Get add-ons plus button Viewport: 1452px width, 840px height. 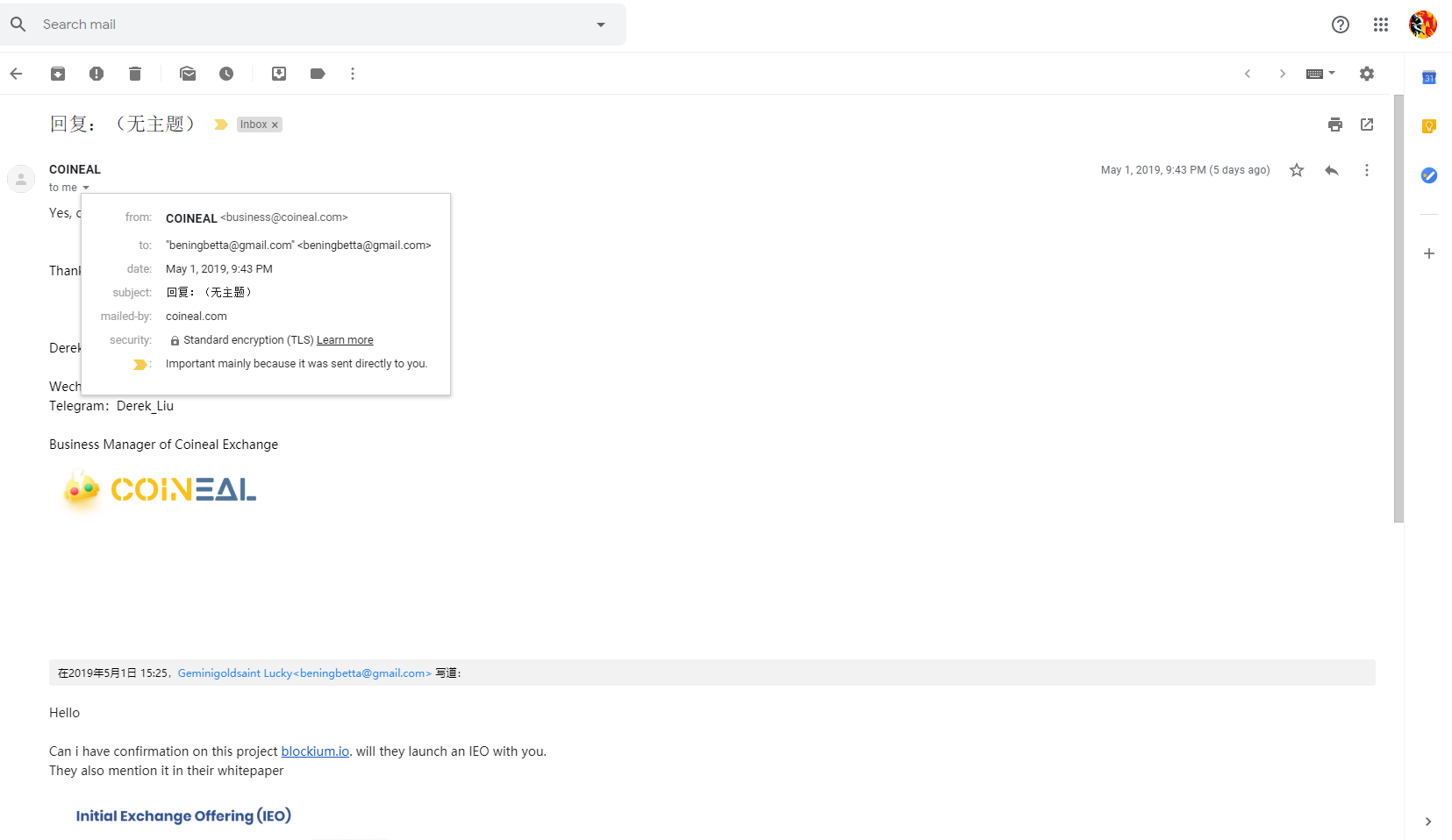point(1429,253)
